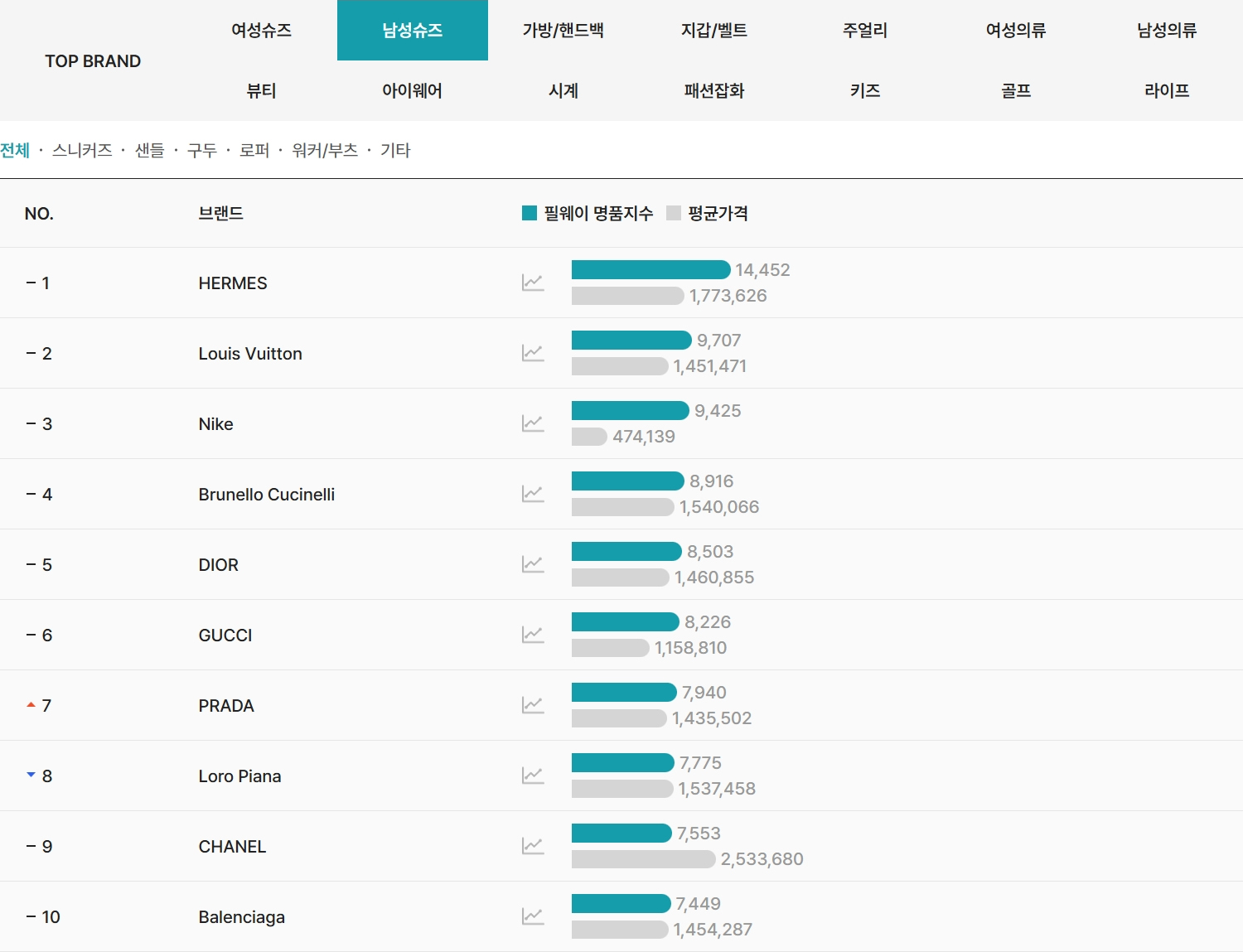Click HERMES index value 14,452

(x=762, y=269)
